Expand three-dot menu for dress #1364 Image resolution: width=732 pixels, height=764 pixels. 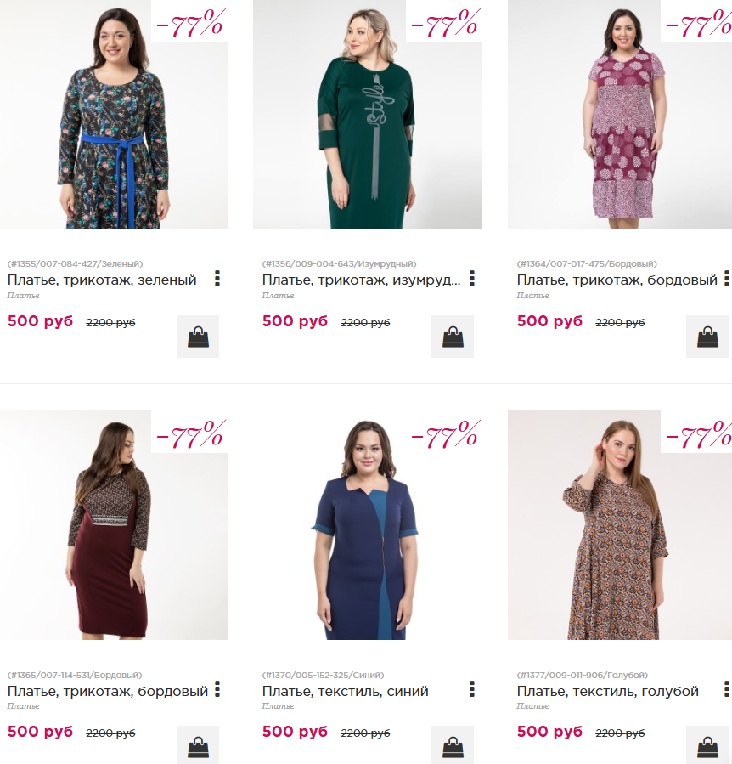pyautogui.click(x=726, y=279)
